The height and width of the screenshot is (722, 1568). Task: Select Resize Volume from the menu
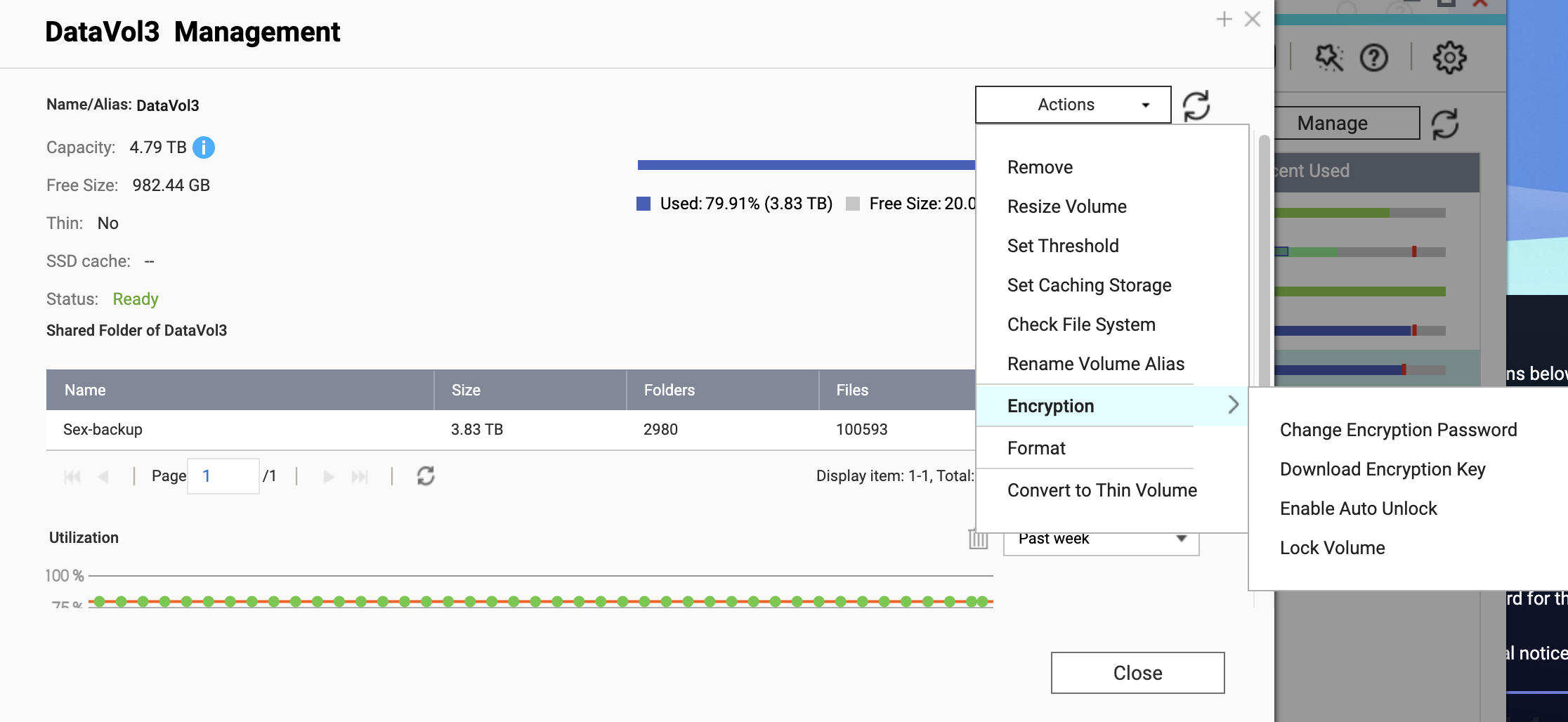click(x=1066, y=206)
